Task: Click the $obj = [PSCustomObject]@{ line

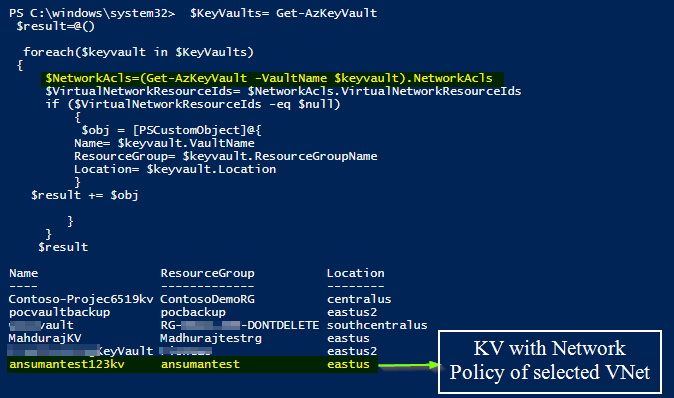Action: tap(172, 130)
